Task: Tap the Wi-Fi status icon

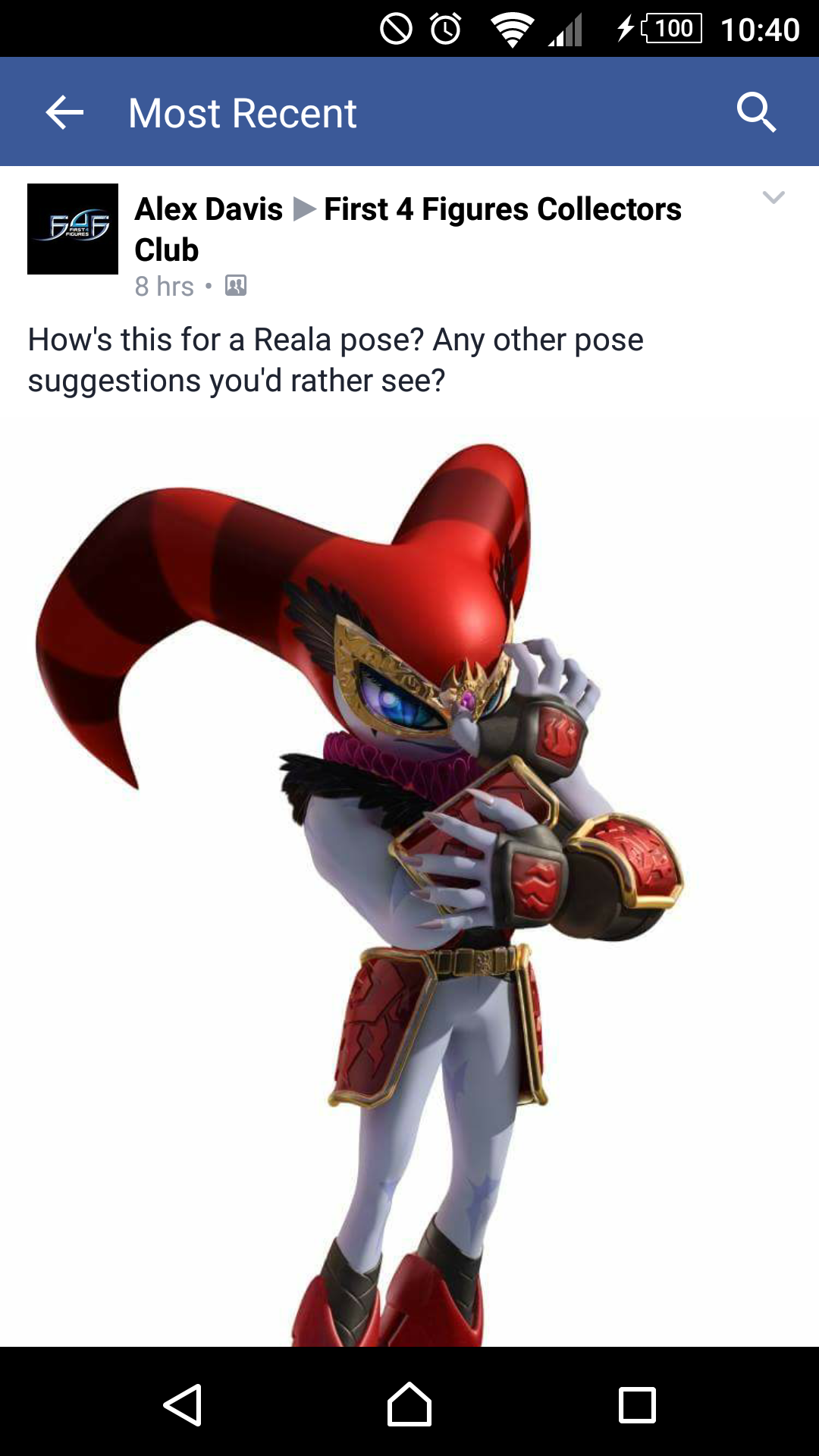Action: (512, 30)
